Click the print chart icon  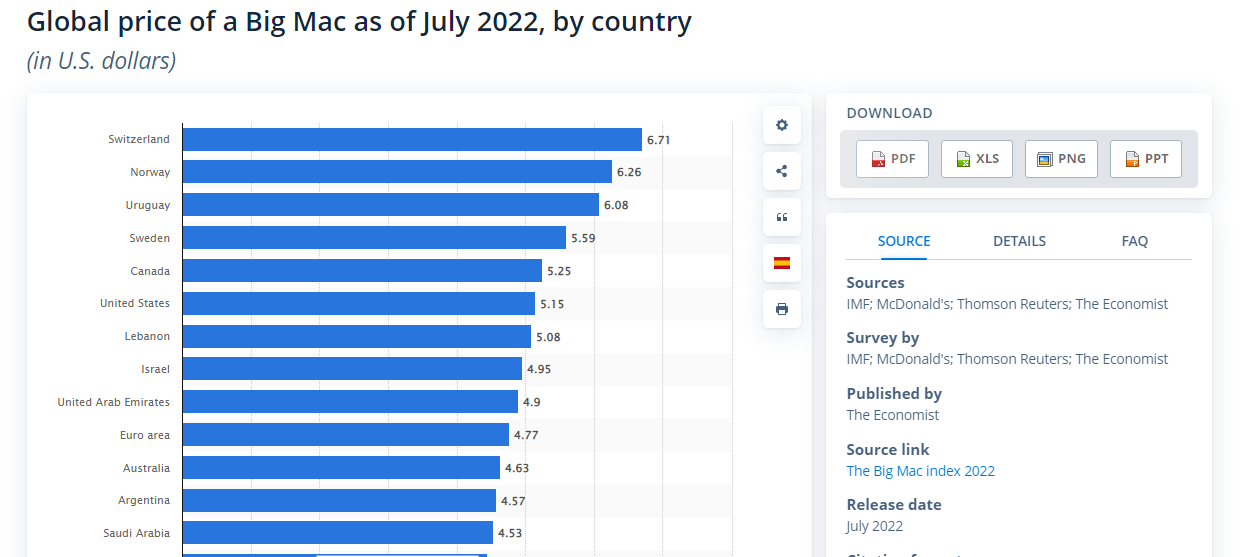[x=782, y=309]
